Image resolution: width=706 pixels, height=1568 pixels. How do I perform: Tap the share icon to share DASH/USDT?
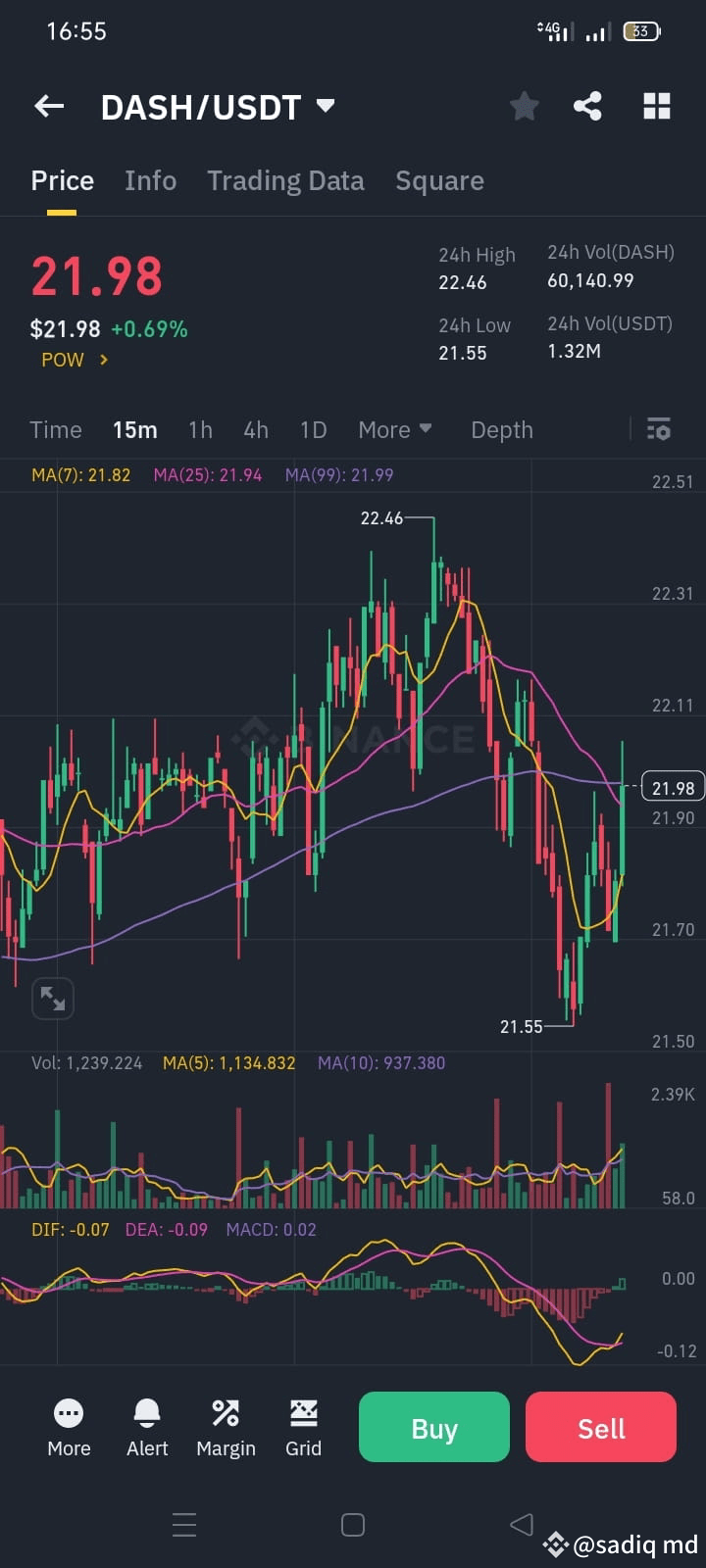pyautogui.click(x=587, y=106)
